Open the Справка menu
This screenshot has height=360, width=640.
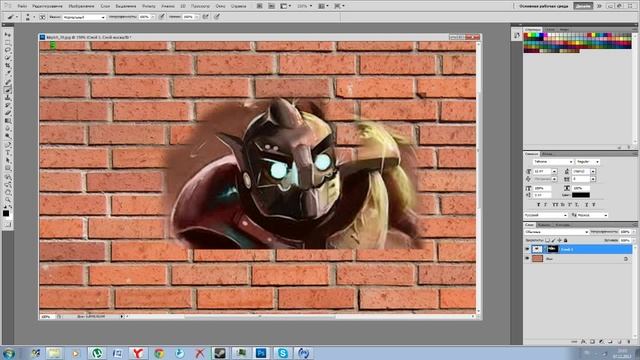[238, 6]
